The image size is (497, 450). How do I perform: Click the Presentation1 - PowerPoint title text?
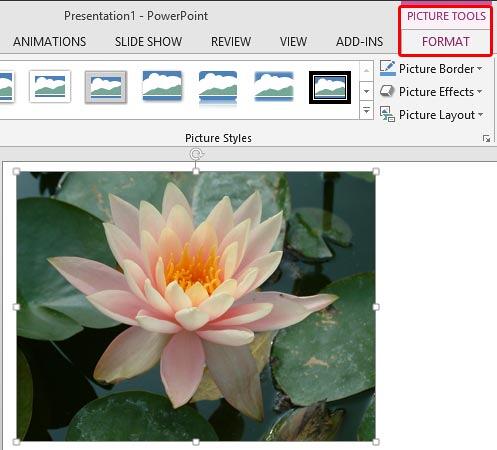click(x=136, y=16)
